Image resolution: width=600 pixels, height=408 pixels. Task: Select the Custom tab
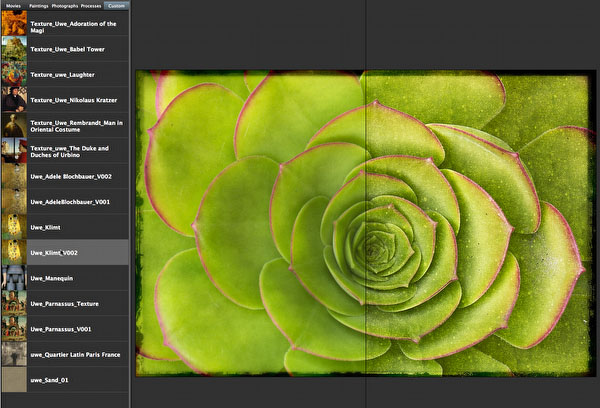point(116,6)
